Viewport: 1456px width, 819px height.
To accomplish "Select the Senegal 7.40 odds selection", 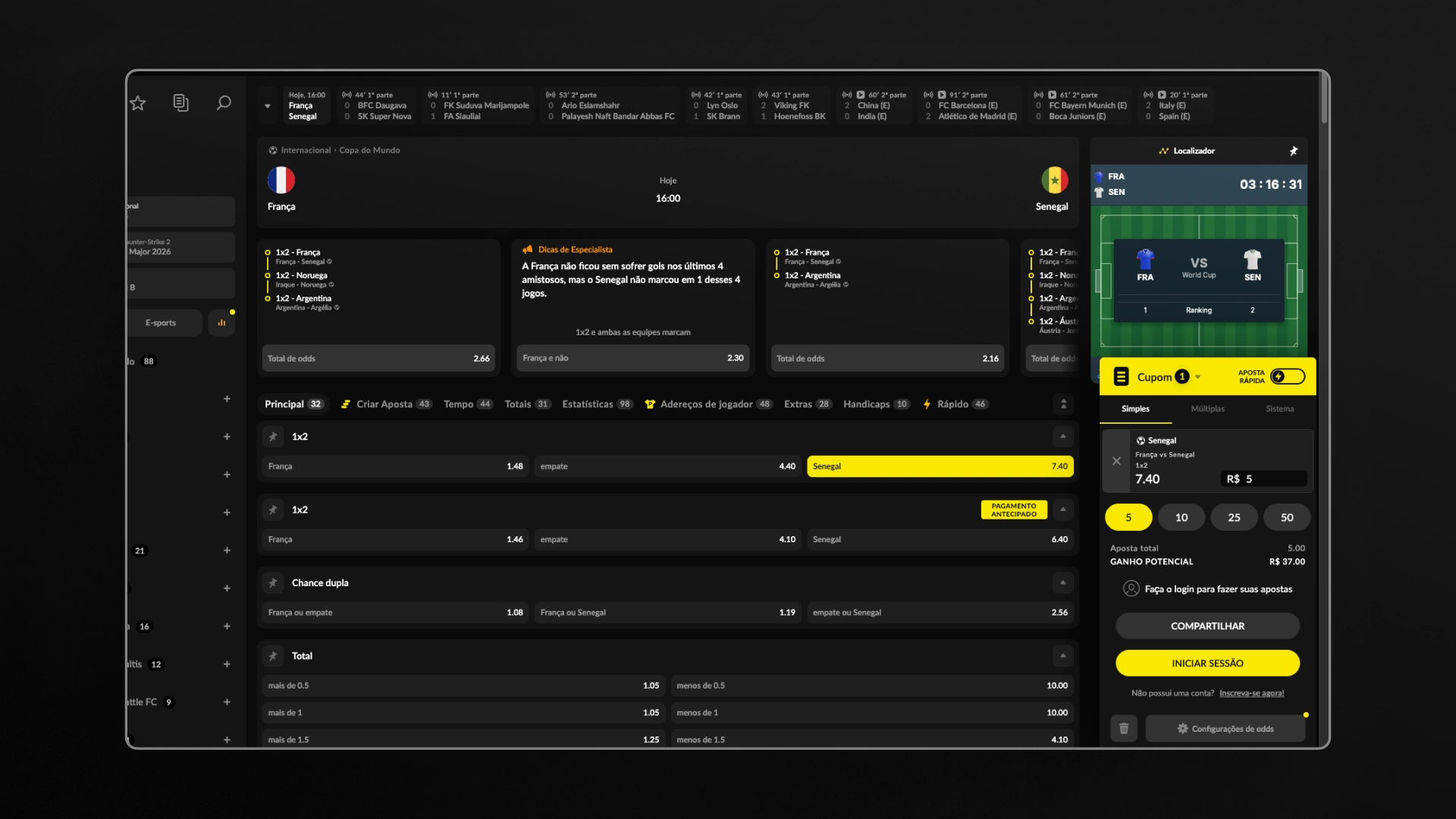I will tap(940, 466).
